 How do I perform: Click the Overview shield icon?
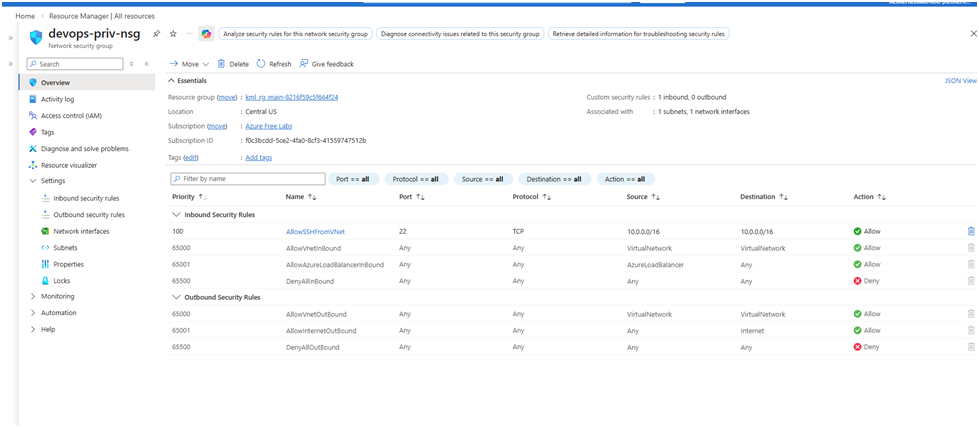point(33,82)
